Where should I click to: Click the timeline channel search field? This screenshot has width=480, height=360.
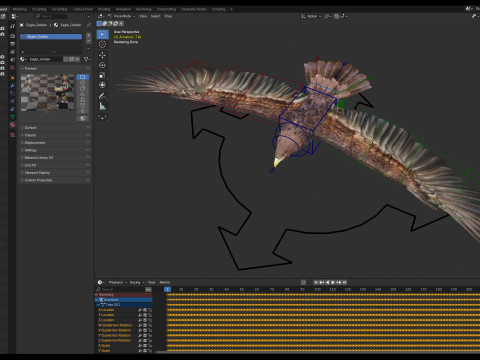tap(120, 290)
